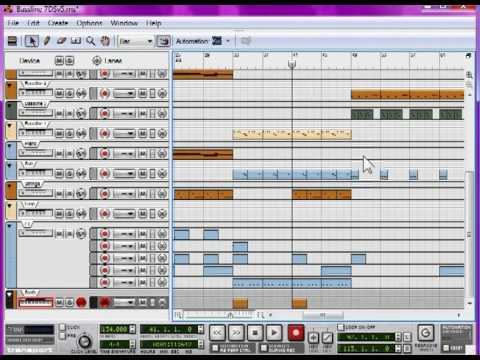Open the ReGroove Mixer button
Screen dimensions: 480x360
click(x=426, y=333)
